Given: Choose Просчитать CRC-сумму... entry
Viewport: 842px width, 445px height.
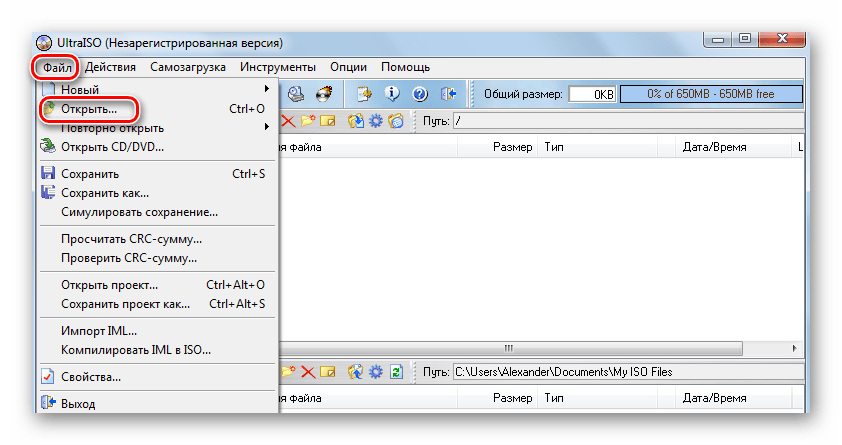Looking at the screenshot, I should point(157,239).
